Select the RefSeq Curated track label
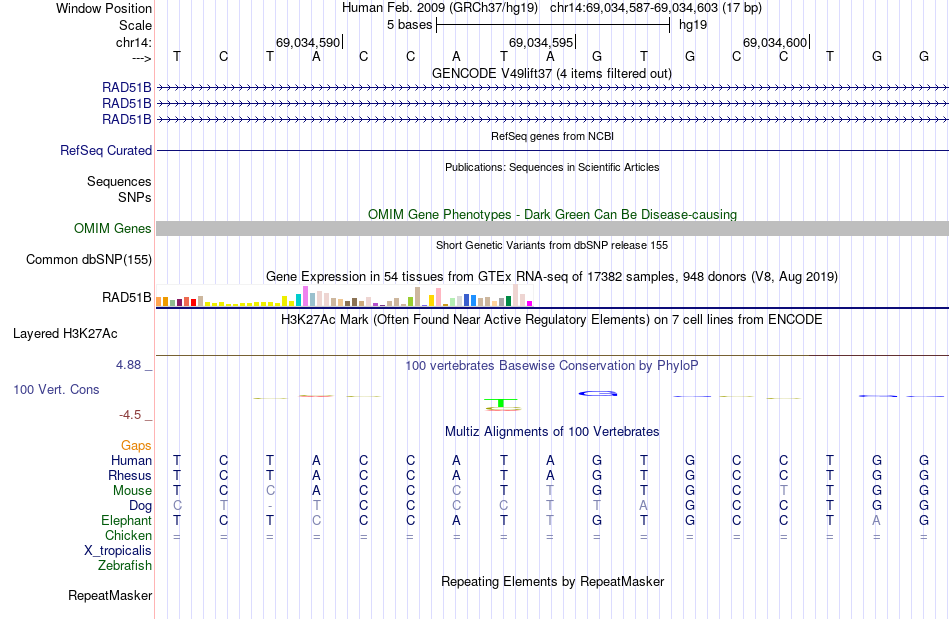This screenshot has width=950, height=619. tap(106, 150)
